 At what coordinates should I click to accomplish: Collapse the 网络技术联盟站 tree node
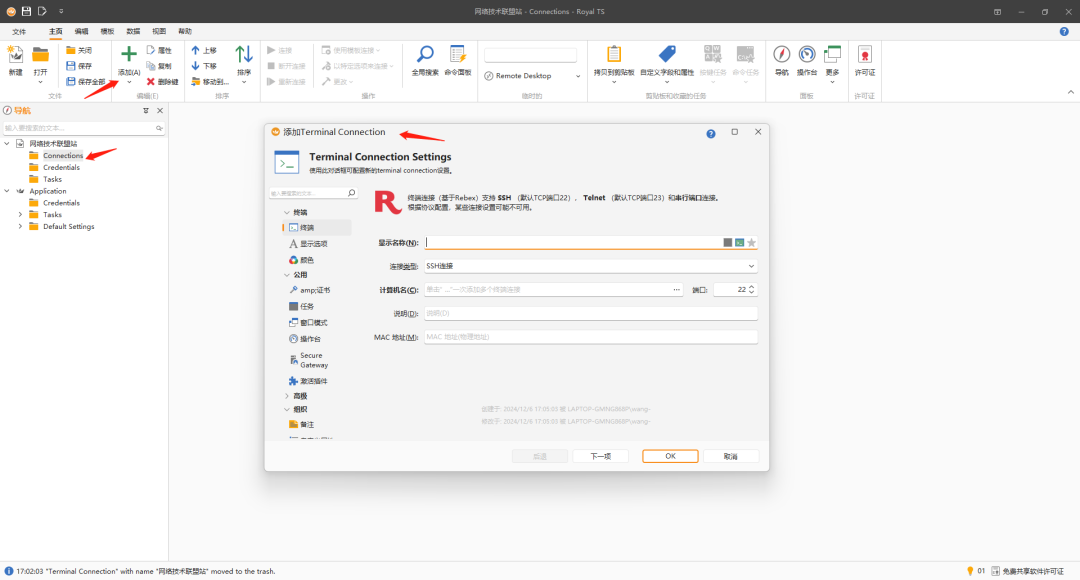[x=8, y=144]
